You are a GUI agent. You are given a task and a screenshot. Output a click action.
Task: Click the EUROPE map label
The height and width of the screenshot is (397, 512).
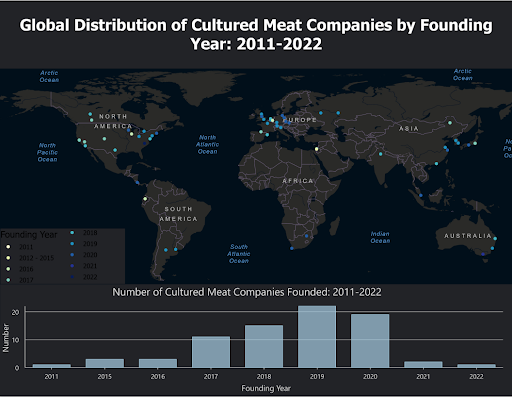click(300, 120)
